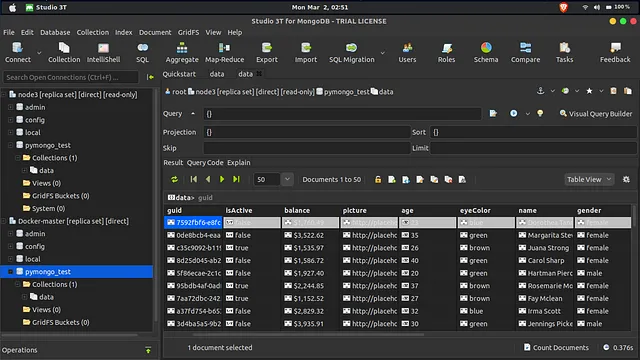The height and width of the screenshot is (360, 640).
Task: Open the Database menu
Action: tap(55, 32)
